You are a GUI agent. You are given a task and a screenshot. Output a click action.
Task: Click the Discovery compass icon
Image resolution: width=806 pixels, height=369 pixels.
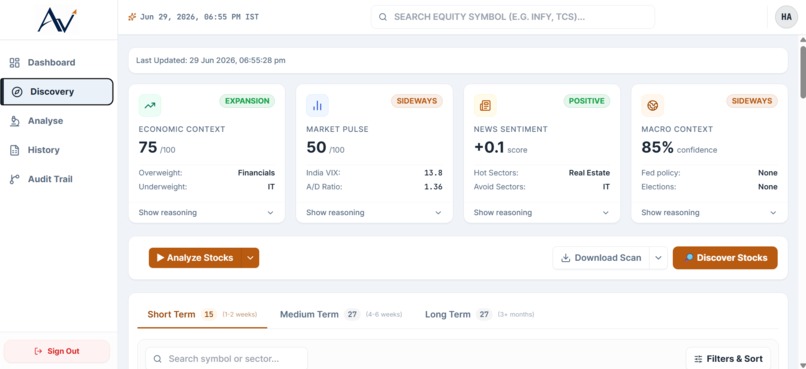click(x=17, y=92)
